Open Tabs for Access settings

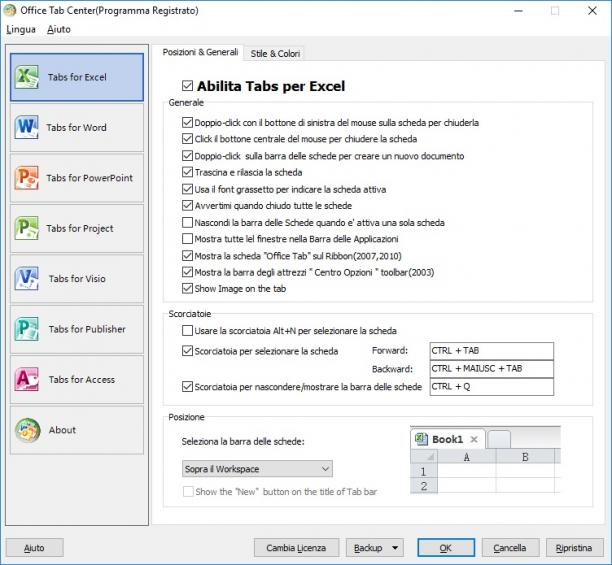pyautogui.click(x=77, y=379)
